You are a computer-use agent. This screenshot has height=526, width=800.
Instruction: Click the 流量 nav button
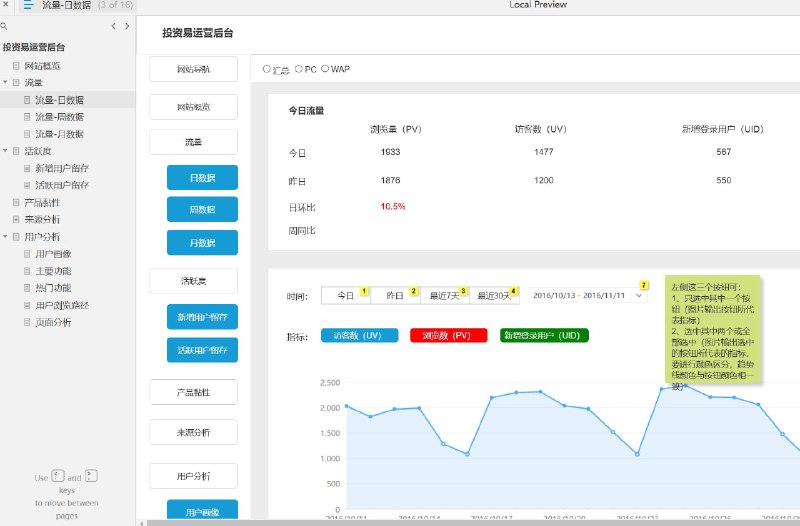(x=193, y=142)
